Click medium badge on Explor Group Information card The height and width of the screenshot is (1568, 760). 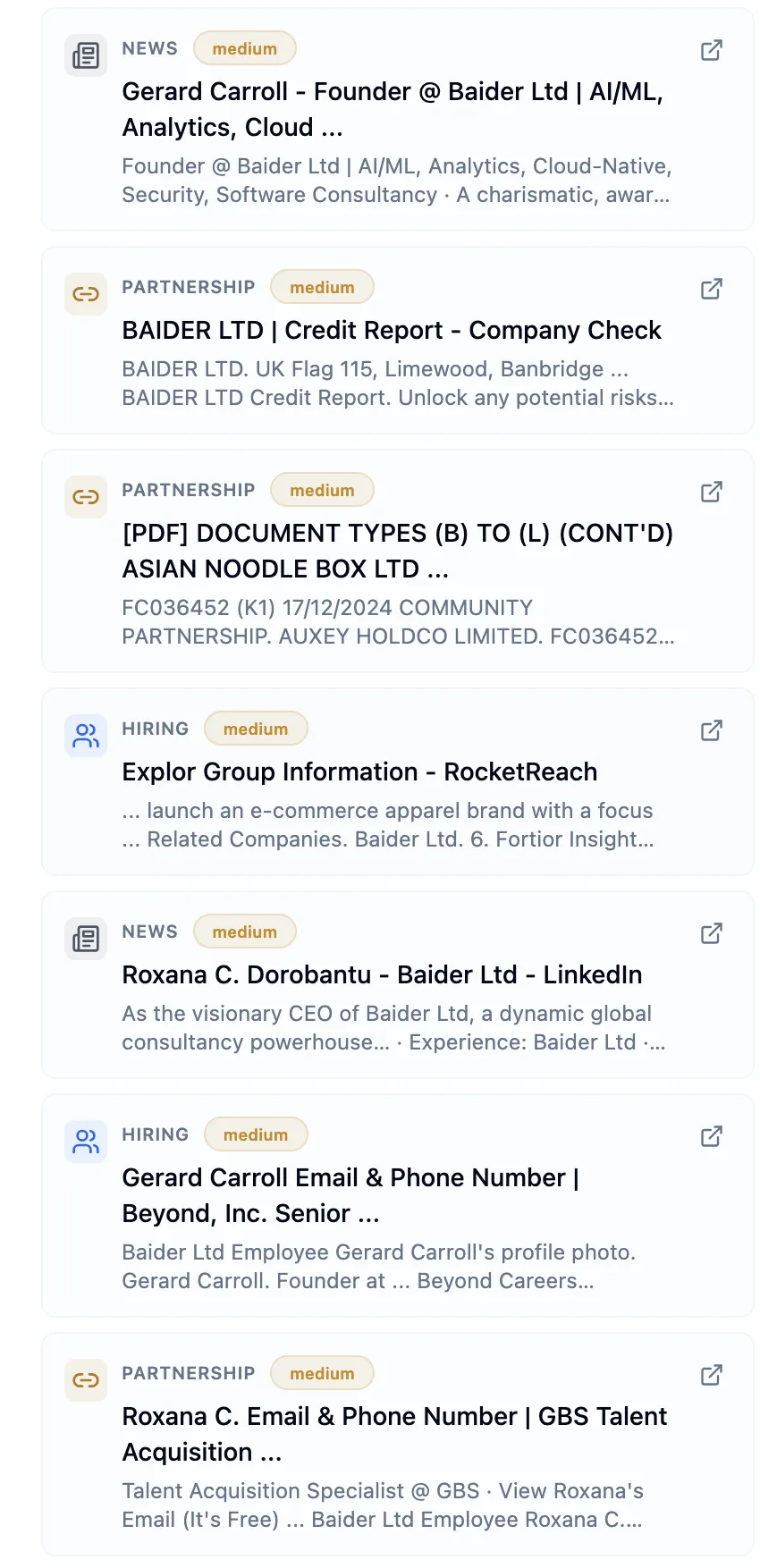coord(256,729)
